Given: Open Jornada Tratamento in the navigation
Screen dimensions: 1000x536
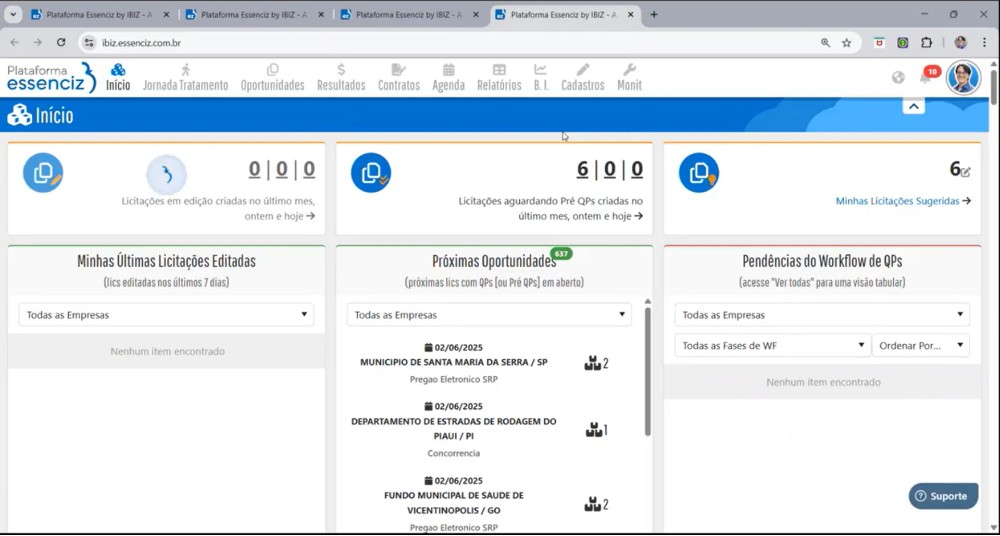Looking at the screenshot, I should pos(186,77).
